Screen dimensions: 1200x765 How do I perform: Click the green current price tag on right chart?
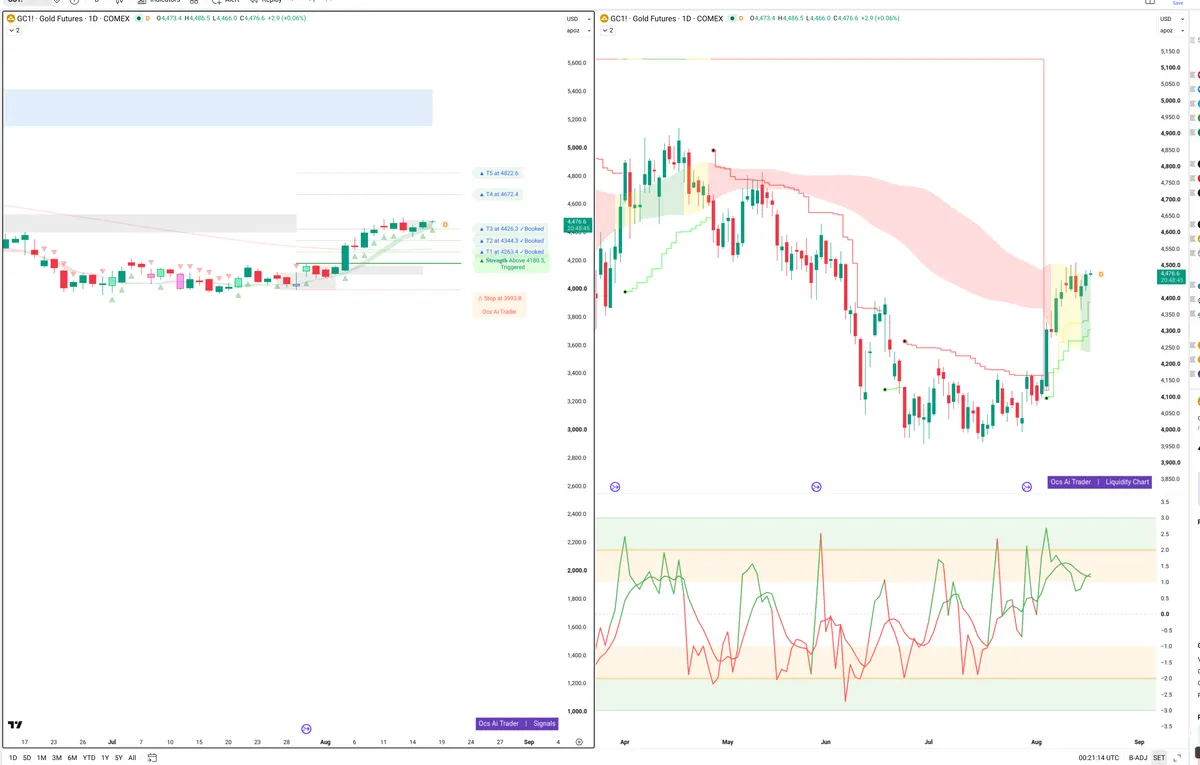1171,276
